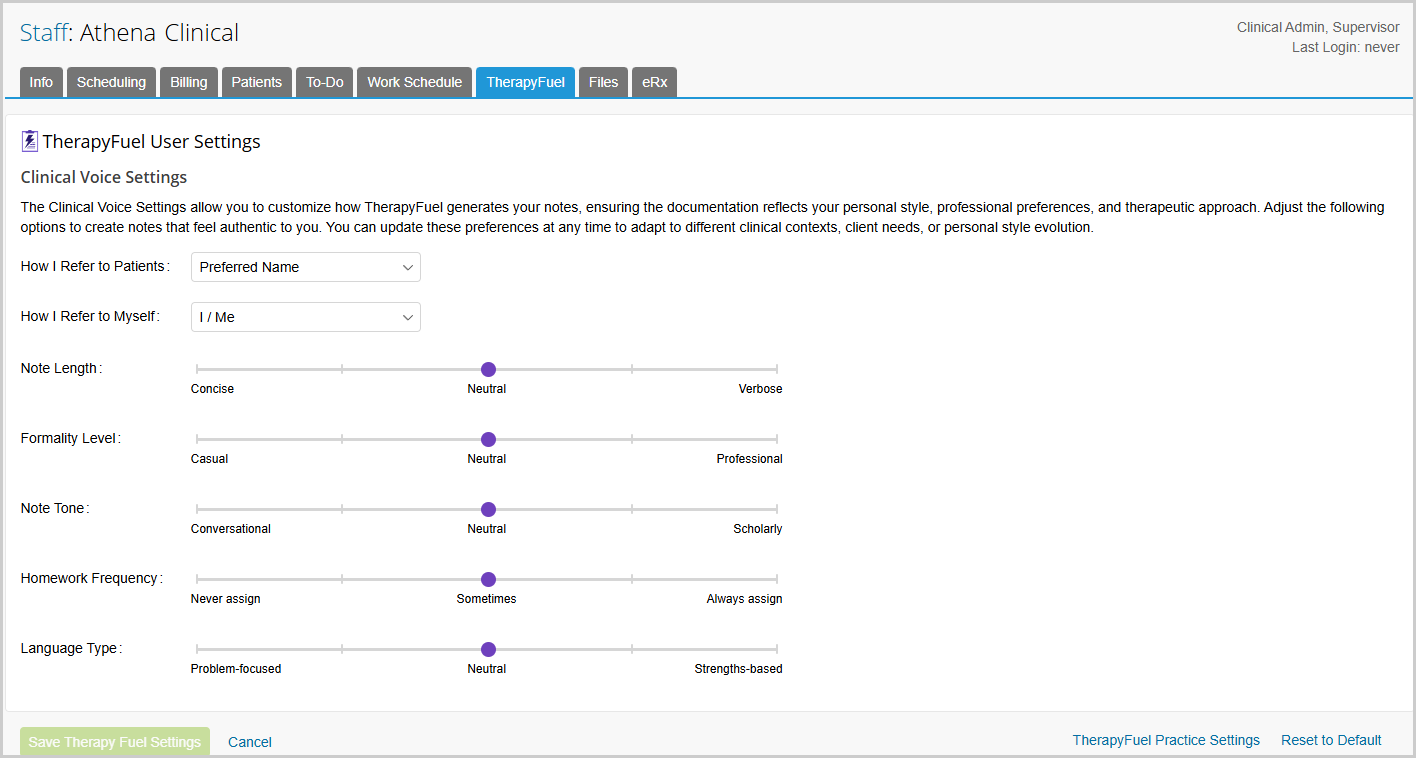Viewport: 1416px width, 758px height.
Task: Click the Neutral label under Note Length
Action: 487,389
